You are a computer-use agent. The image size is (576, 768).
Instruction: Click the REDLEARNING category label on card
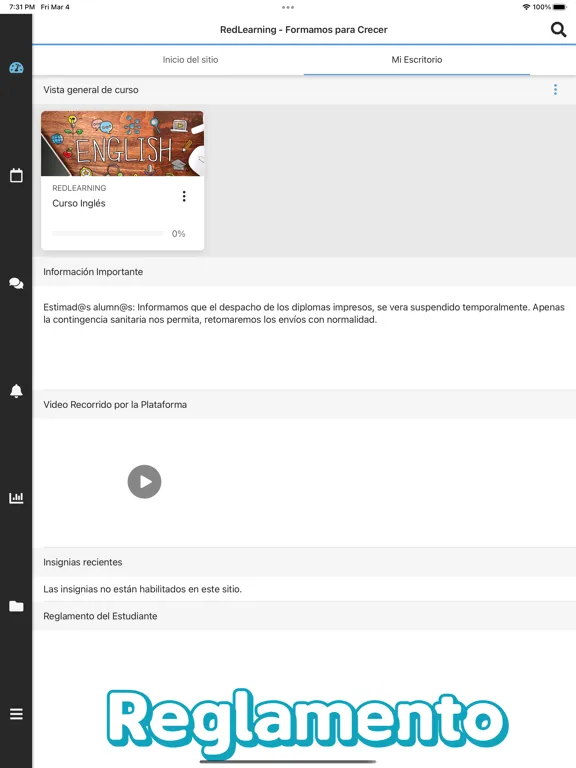point(79,188)
